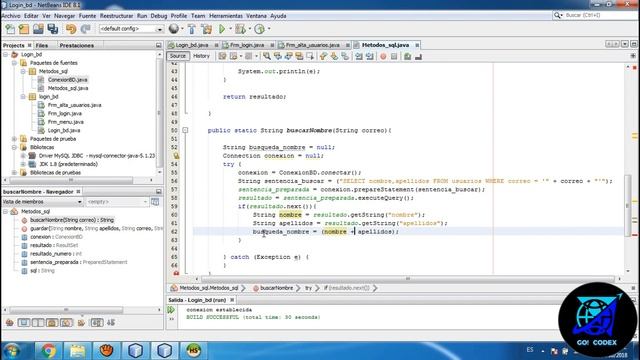Click the Open Project toolbar icon
Screen dimensions: 640x360
coord(38,29)
